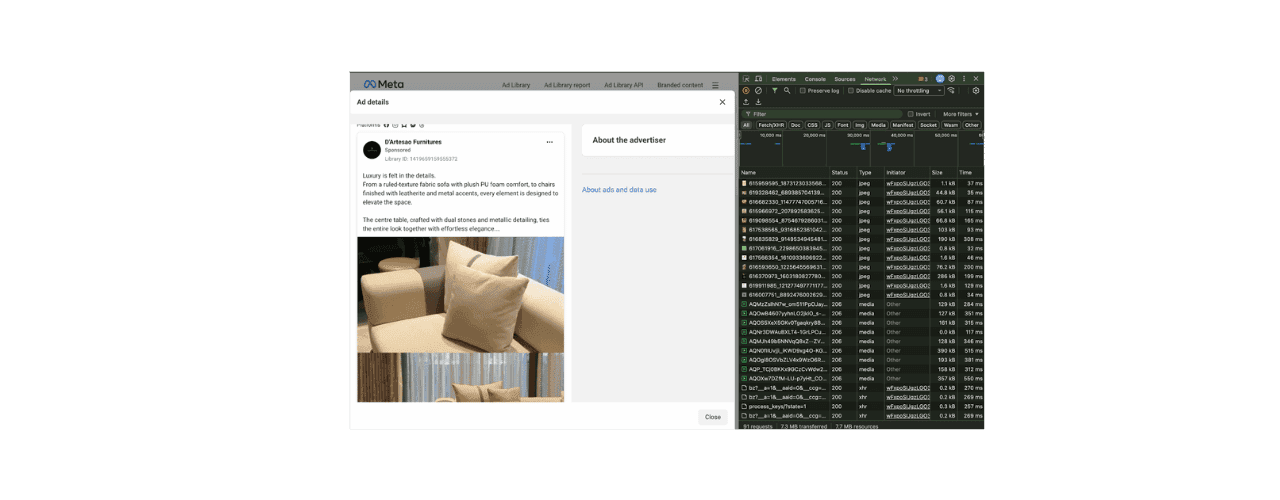
Task: Sort requests by the Status column
Action: tap(842, 172)
